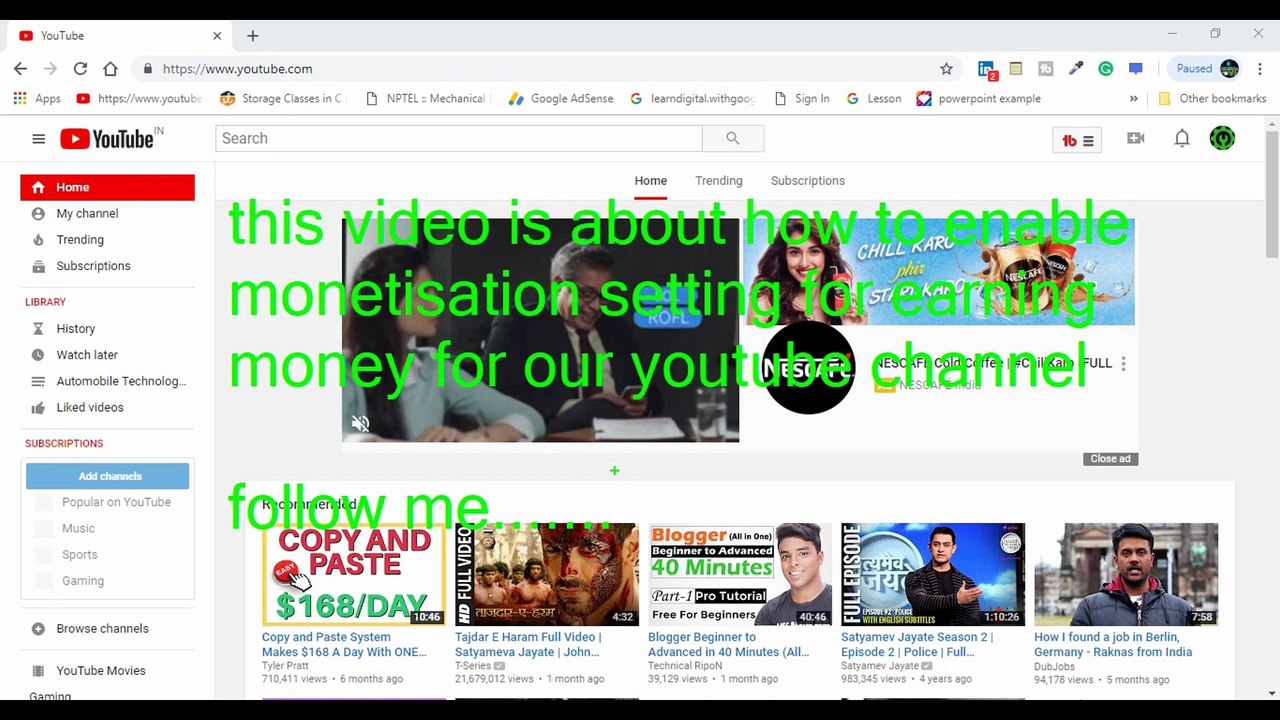1280x720 pixels.
Task: Open Blogger 40 Minutes tutorial thumbnail
Action: click(x=739, y=574)
